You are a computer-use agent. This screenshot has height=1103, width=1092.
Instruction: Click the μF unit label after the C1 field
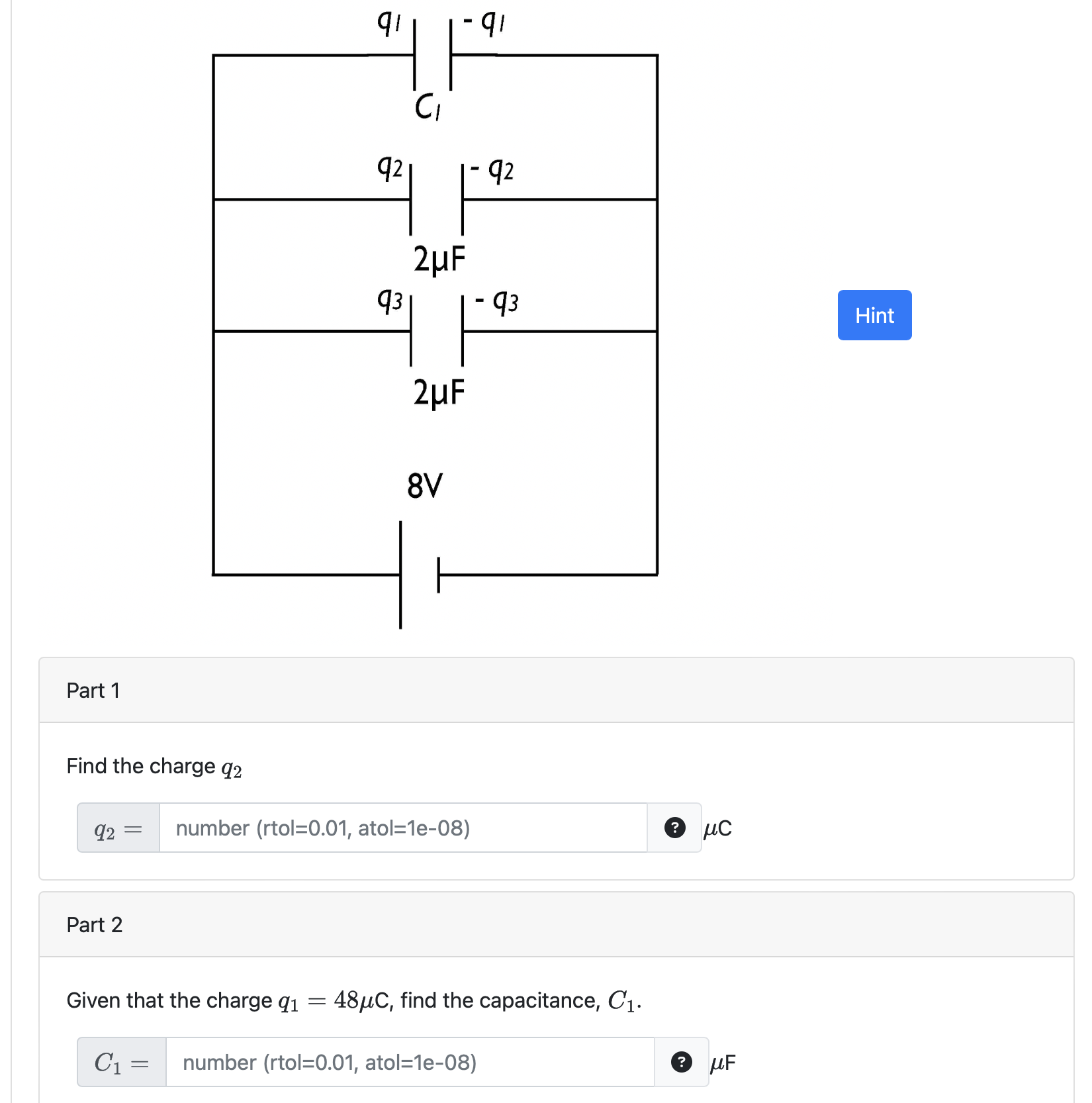point(723,1063)
